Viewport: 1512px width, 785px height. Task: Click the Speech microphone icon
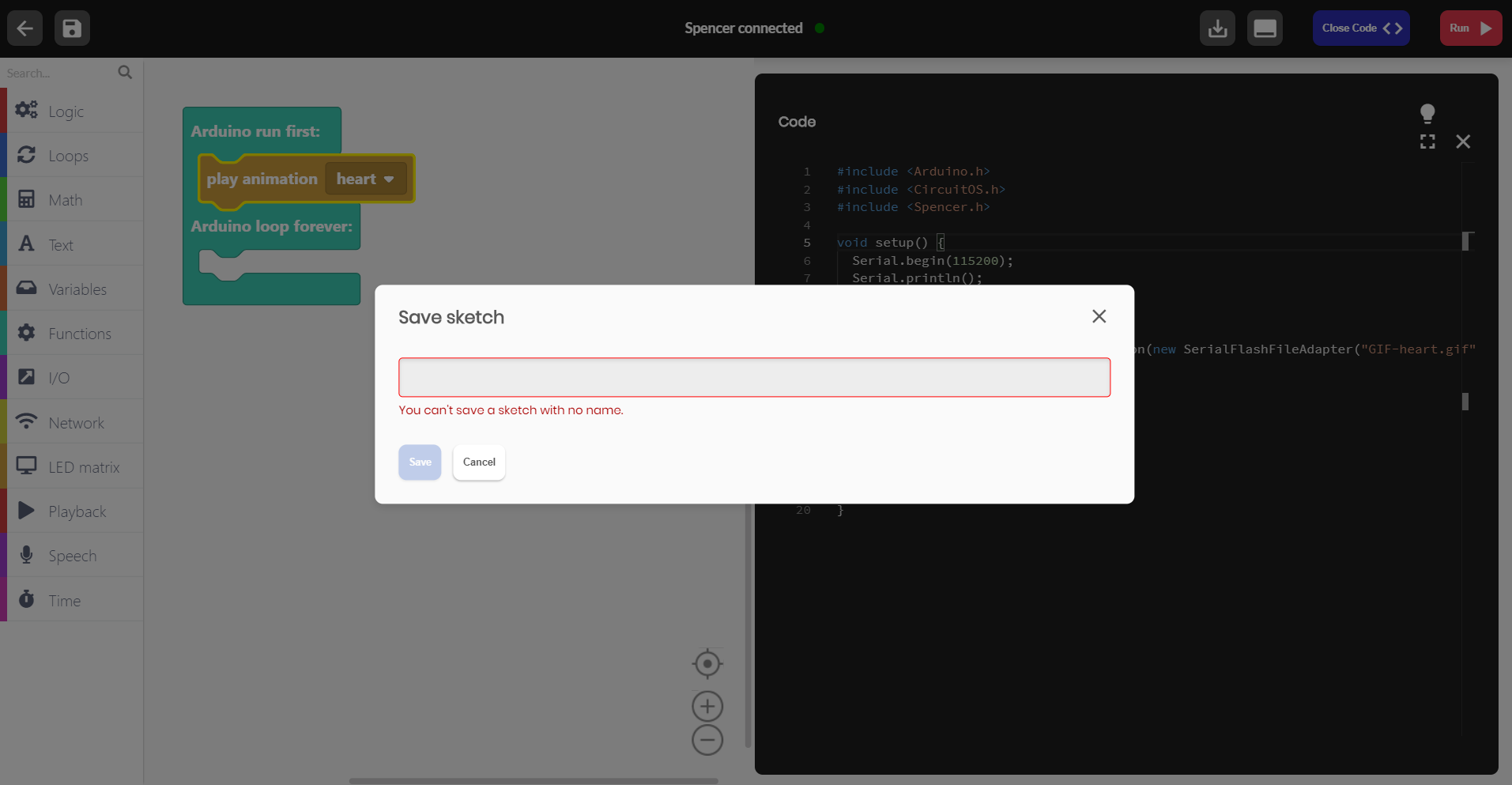26,554
